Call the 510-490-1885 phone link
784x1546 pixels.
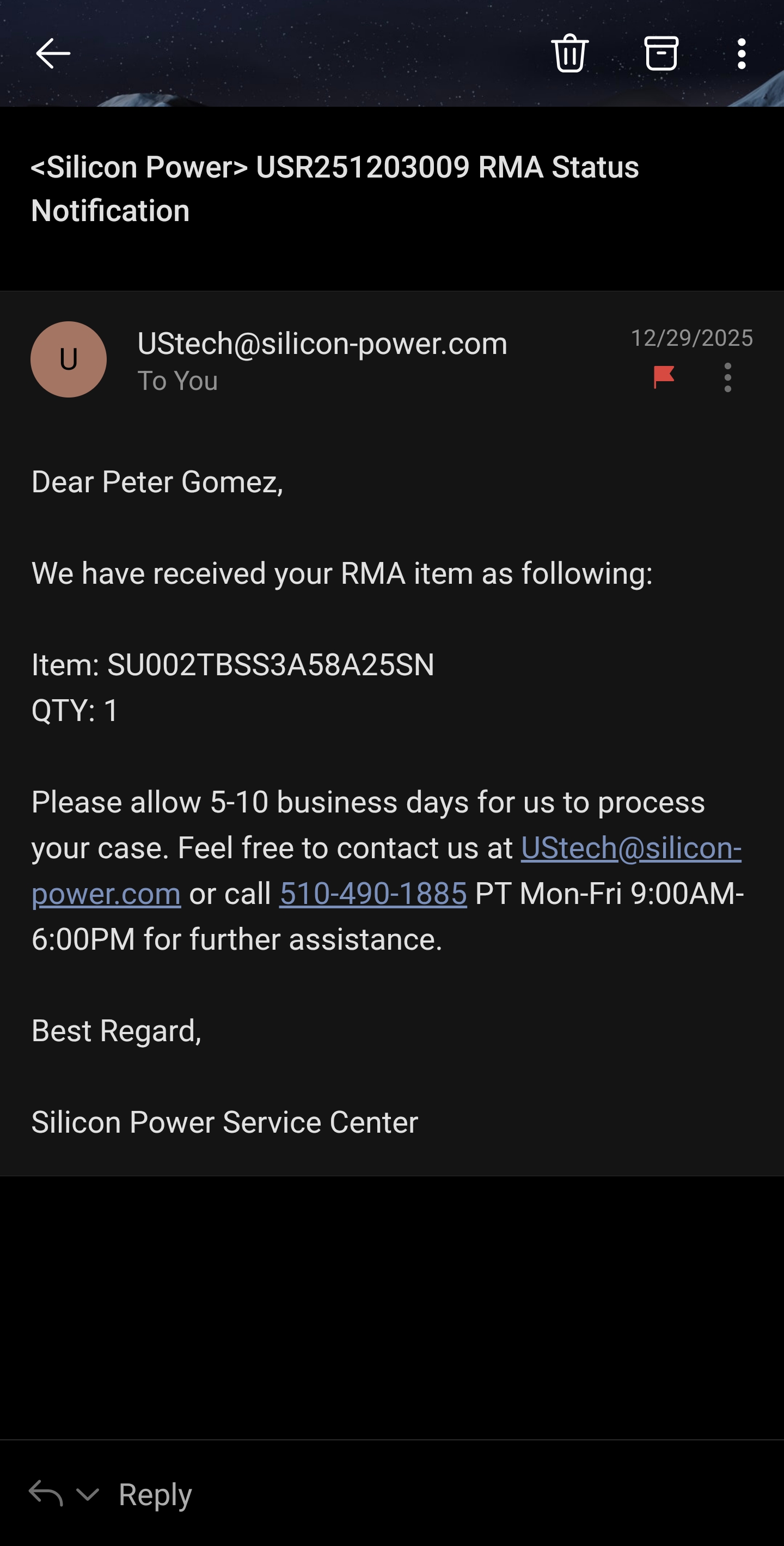[372, 894]
